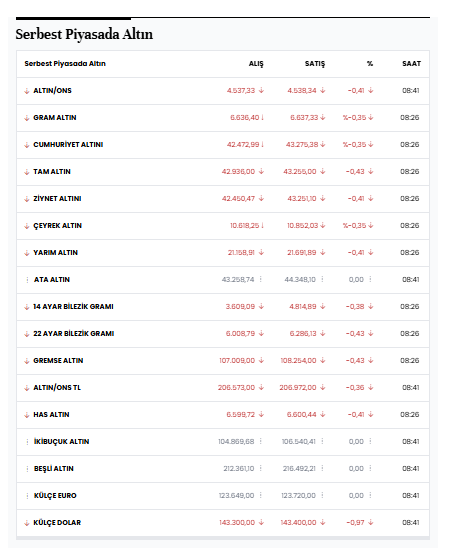This screenshot has width=449, height=558.
Task: Sort by the SATIŞ column header
Action: pyautogui.click(x=315, y=64)
